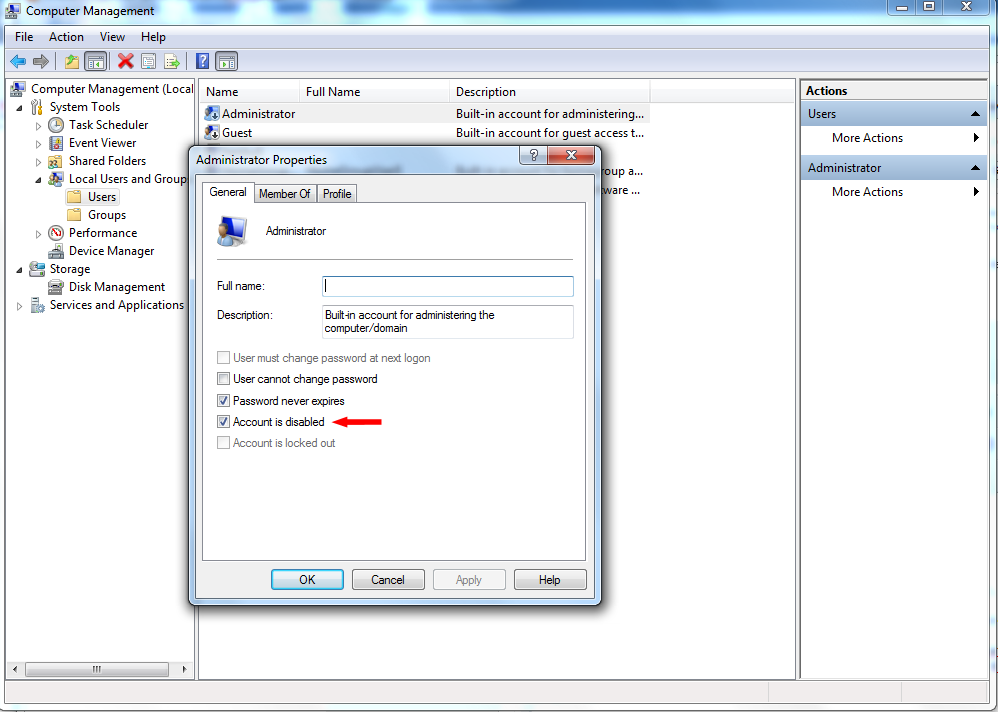Open Event Viewer in the tree
998x712 pixels.
tap(102, 143)
